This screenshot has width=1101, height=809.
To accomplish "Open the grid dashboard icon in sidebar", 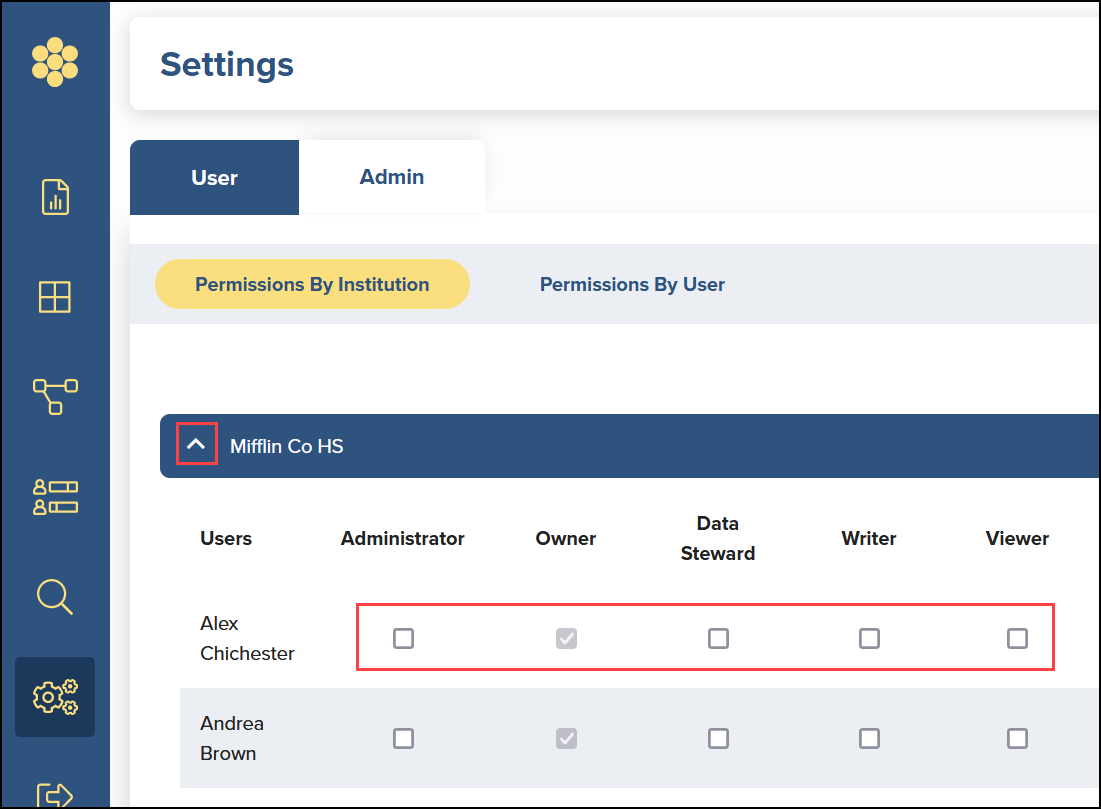I will click(55, 297).
